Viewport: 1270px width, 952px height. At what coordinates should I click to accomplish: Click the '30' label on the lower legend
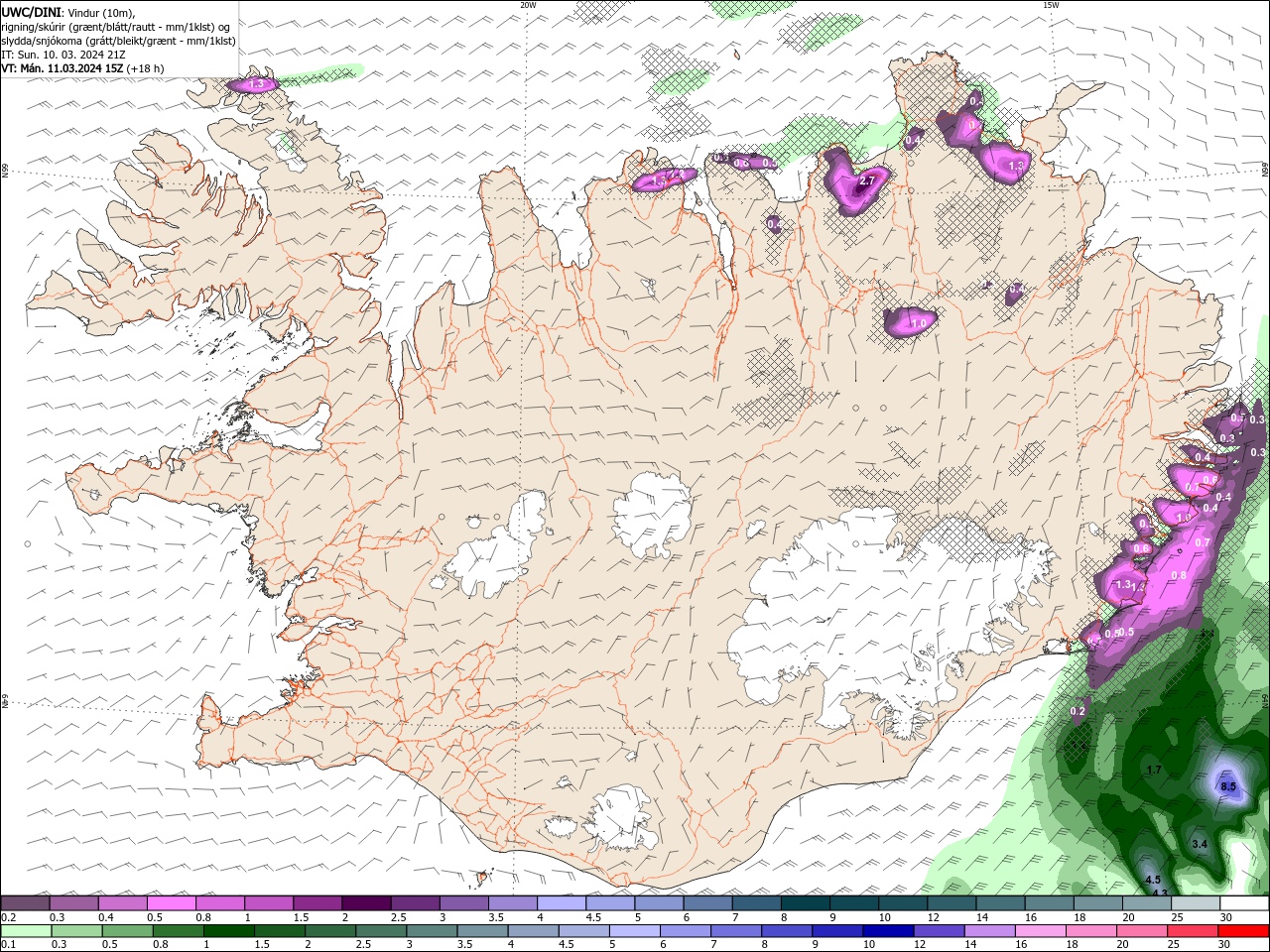(1225, 945)
